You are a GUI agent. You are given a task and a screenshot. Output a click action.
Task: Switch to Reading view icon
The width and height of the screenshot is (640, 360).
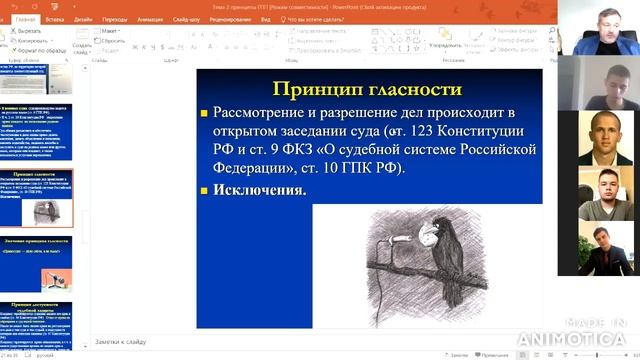(x=551, y=355)
